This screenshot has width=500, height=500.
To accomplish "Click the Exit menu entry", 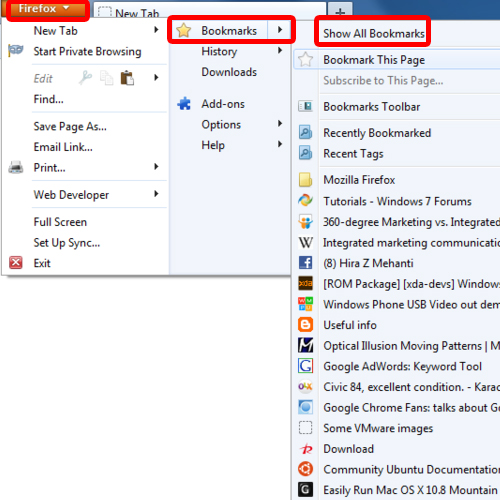I will 42,263.
